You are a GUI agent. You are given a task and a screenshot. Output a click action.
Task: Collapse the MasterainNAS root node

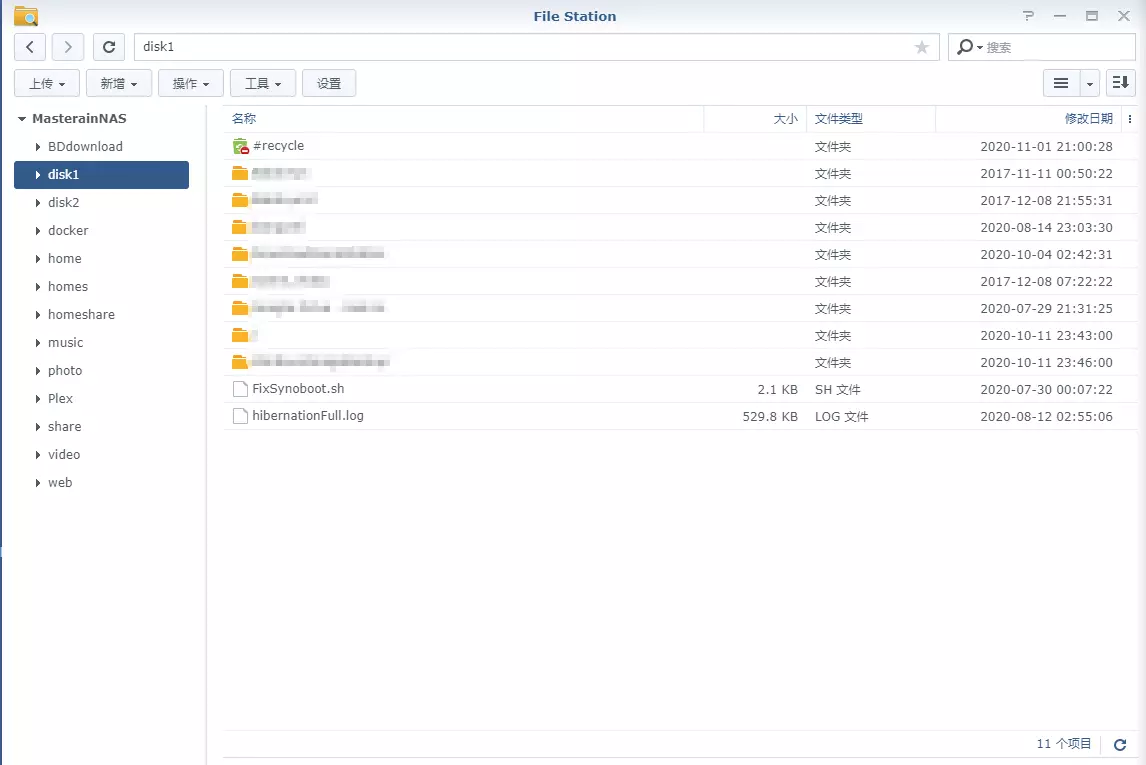[21, 119]
